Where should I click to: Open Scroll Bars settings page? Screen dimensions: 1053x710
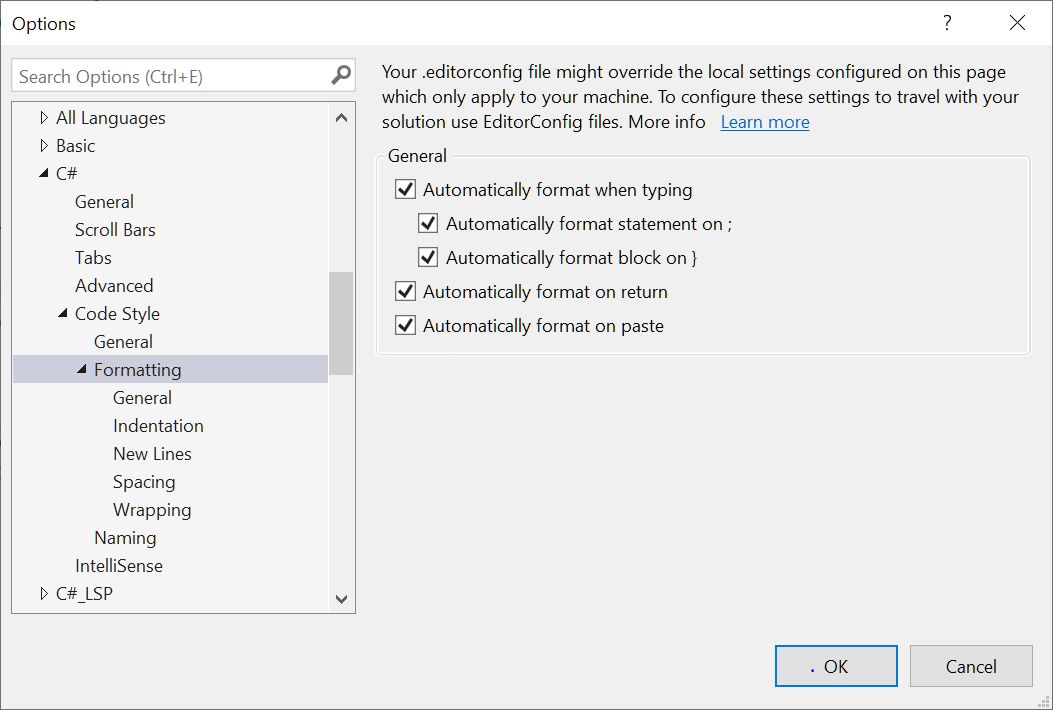click(115, 230)
